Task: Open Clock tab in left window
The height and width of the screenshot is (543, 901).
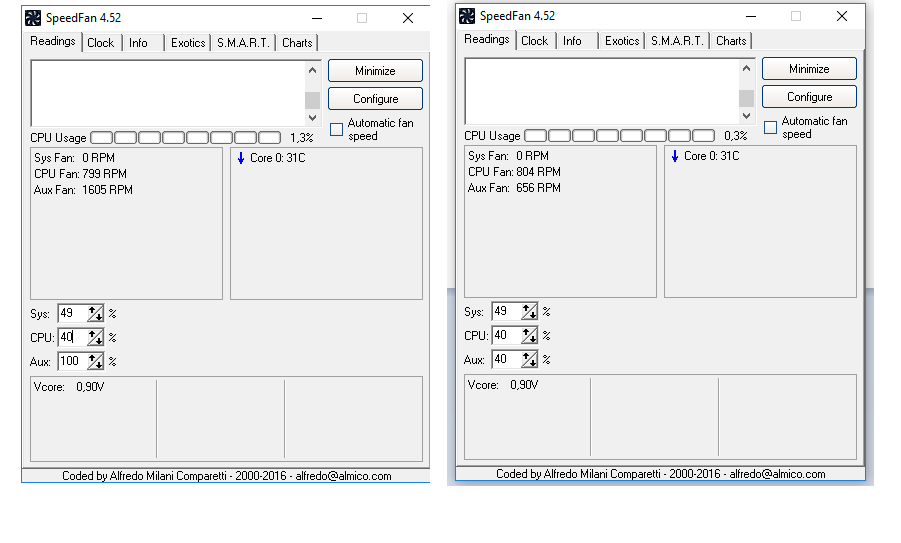Action: pyautogui.click(x=101, y=43)
